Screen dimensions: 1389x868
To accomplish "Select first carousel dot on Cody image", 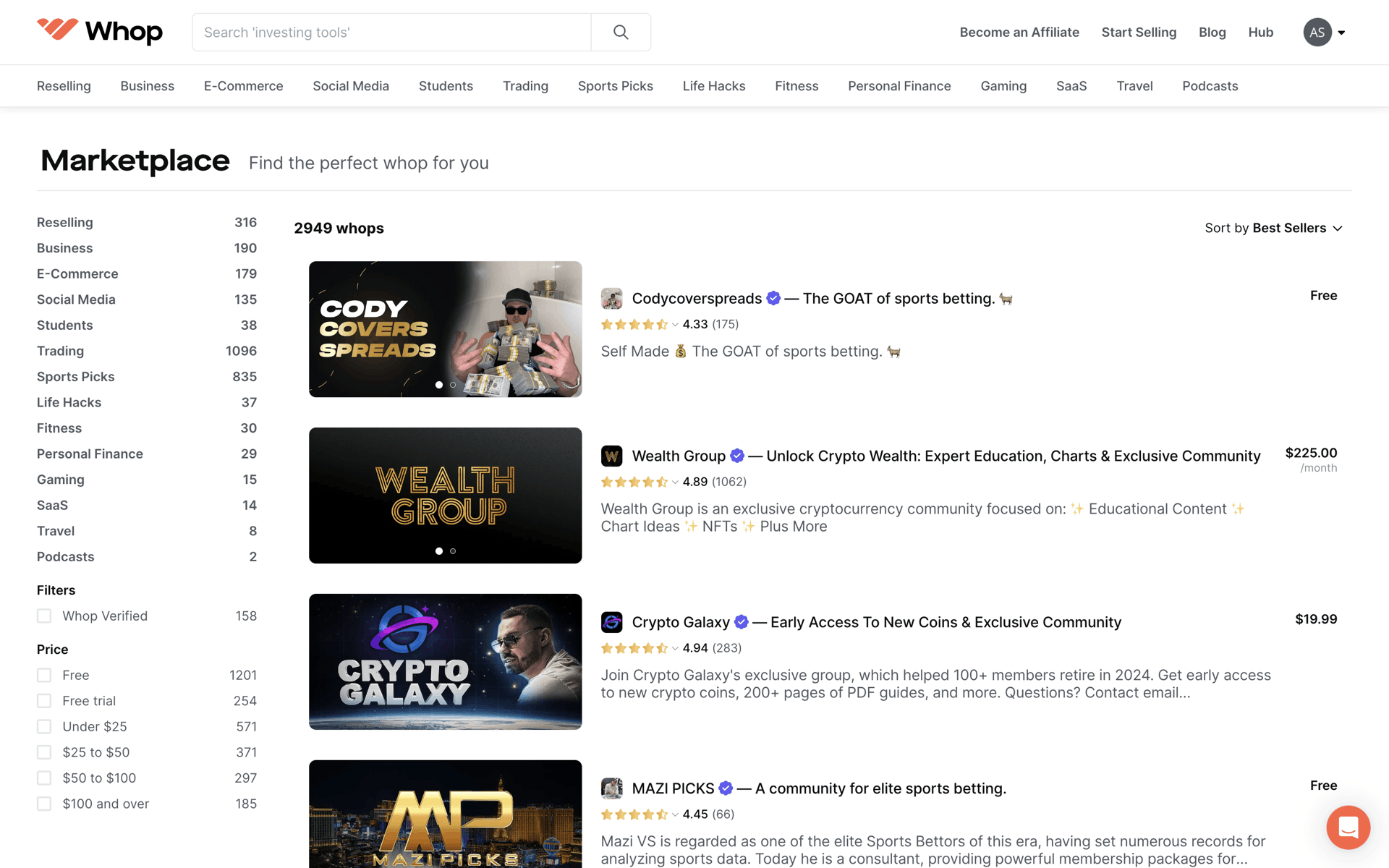I will 439,385.
